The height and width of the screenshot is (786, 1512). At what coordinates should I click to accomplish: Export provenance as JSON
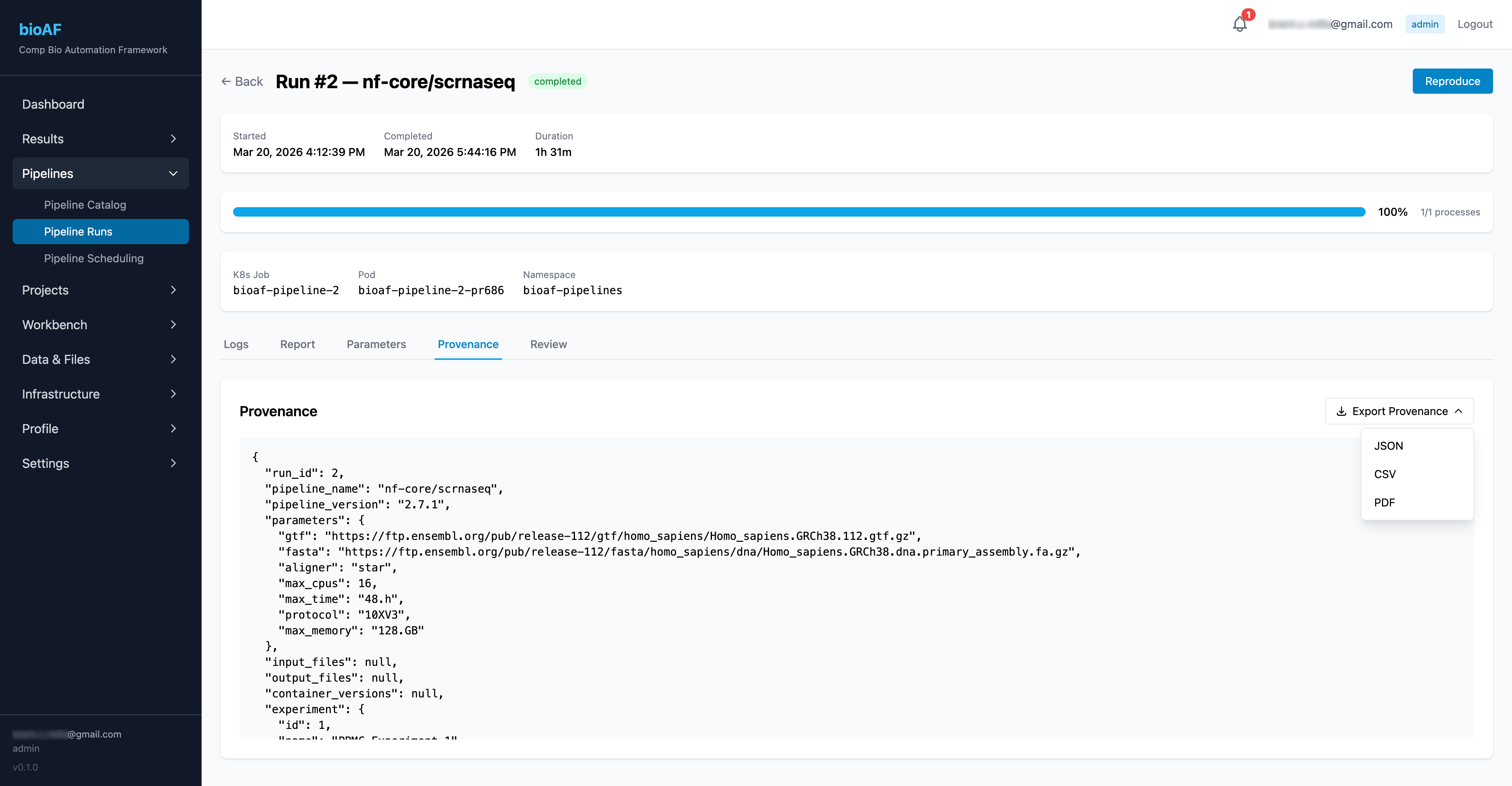tap(1417, 446)
